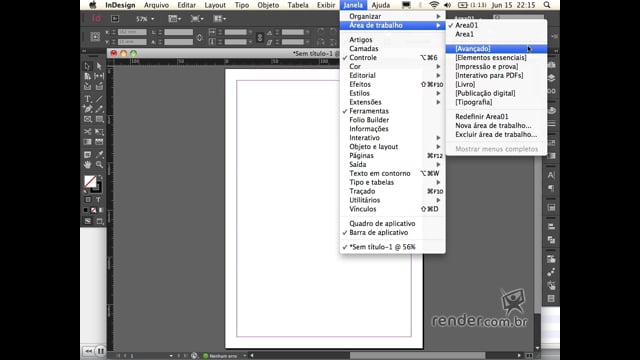
Task: Rewind the video playback
Action: pyautogui.click(x=88, y=351)
